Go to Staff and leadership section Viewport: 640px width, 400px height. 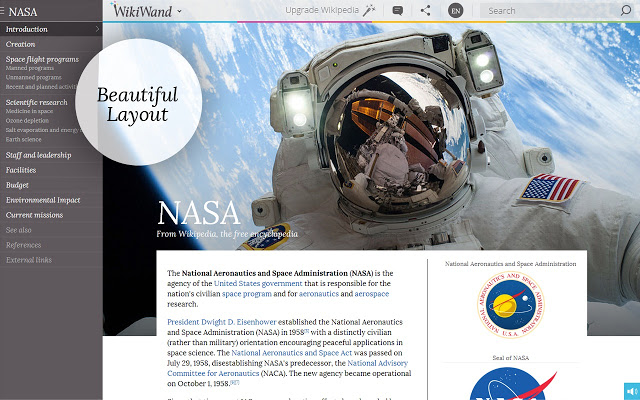pyautogui.click(x=38, y=155)
